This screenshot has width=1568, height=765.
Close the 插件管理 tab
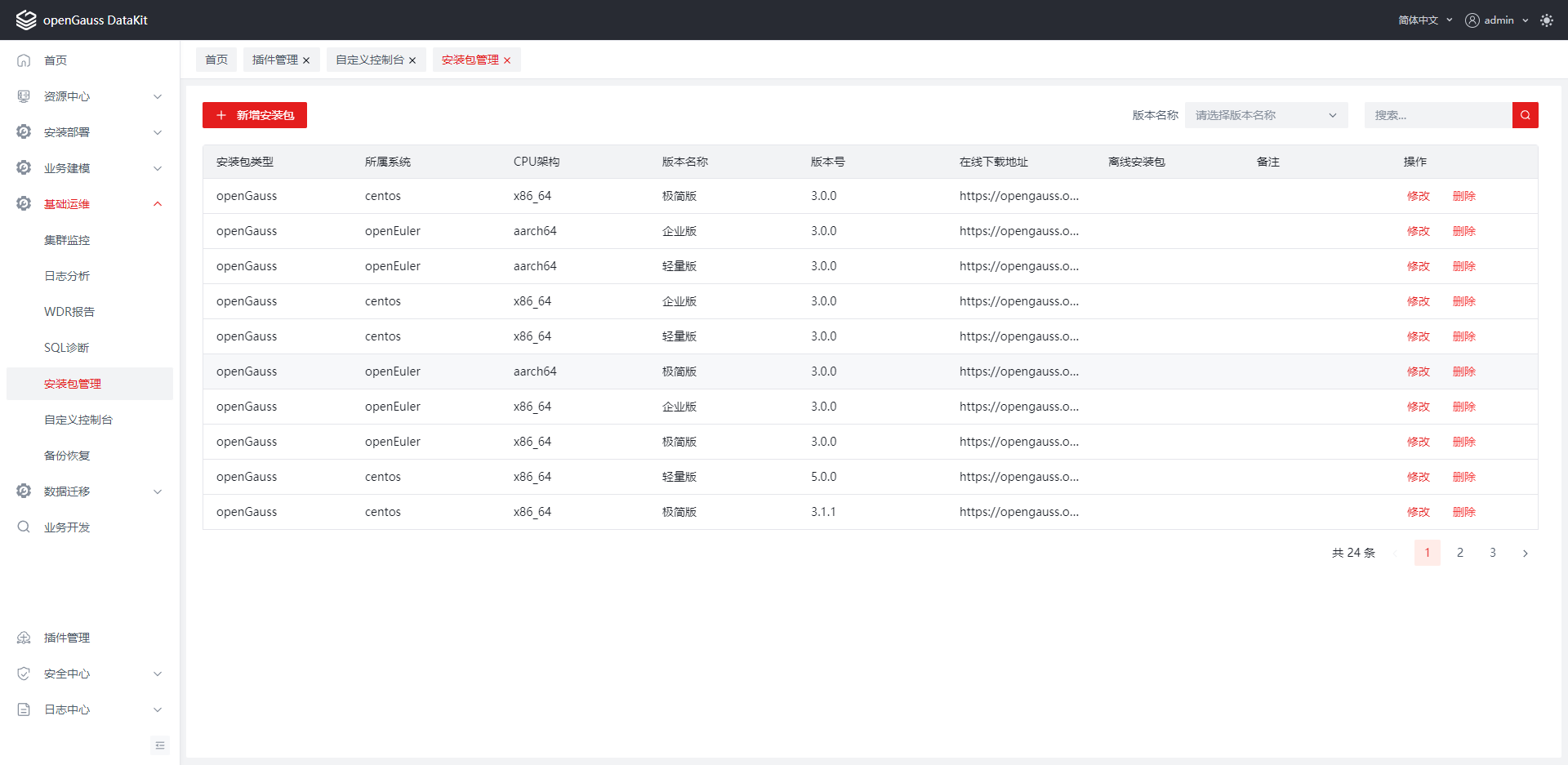point(306,60)
